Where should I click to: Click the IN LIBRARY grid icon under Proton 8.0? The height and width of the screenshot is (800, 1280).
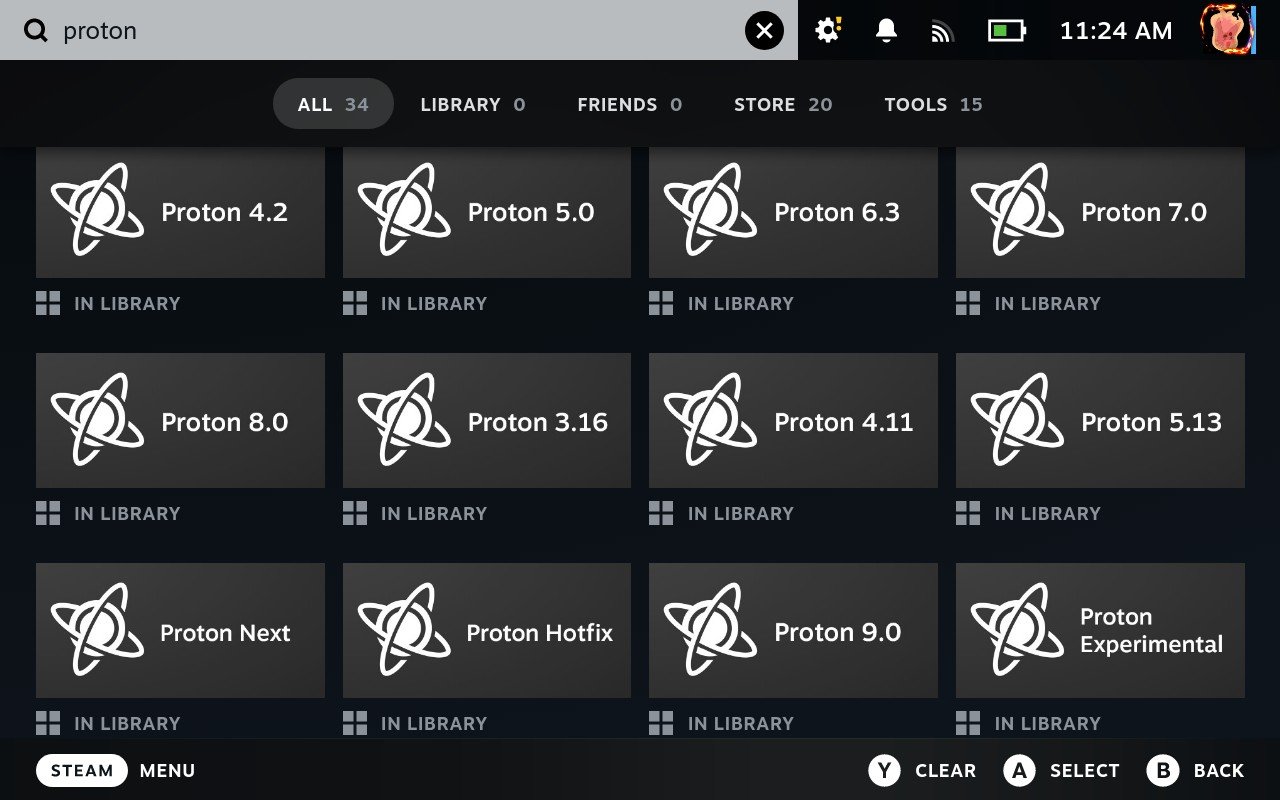[x=47, y=513]
